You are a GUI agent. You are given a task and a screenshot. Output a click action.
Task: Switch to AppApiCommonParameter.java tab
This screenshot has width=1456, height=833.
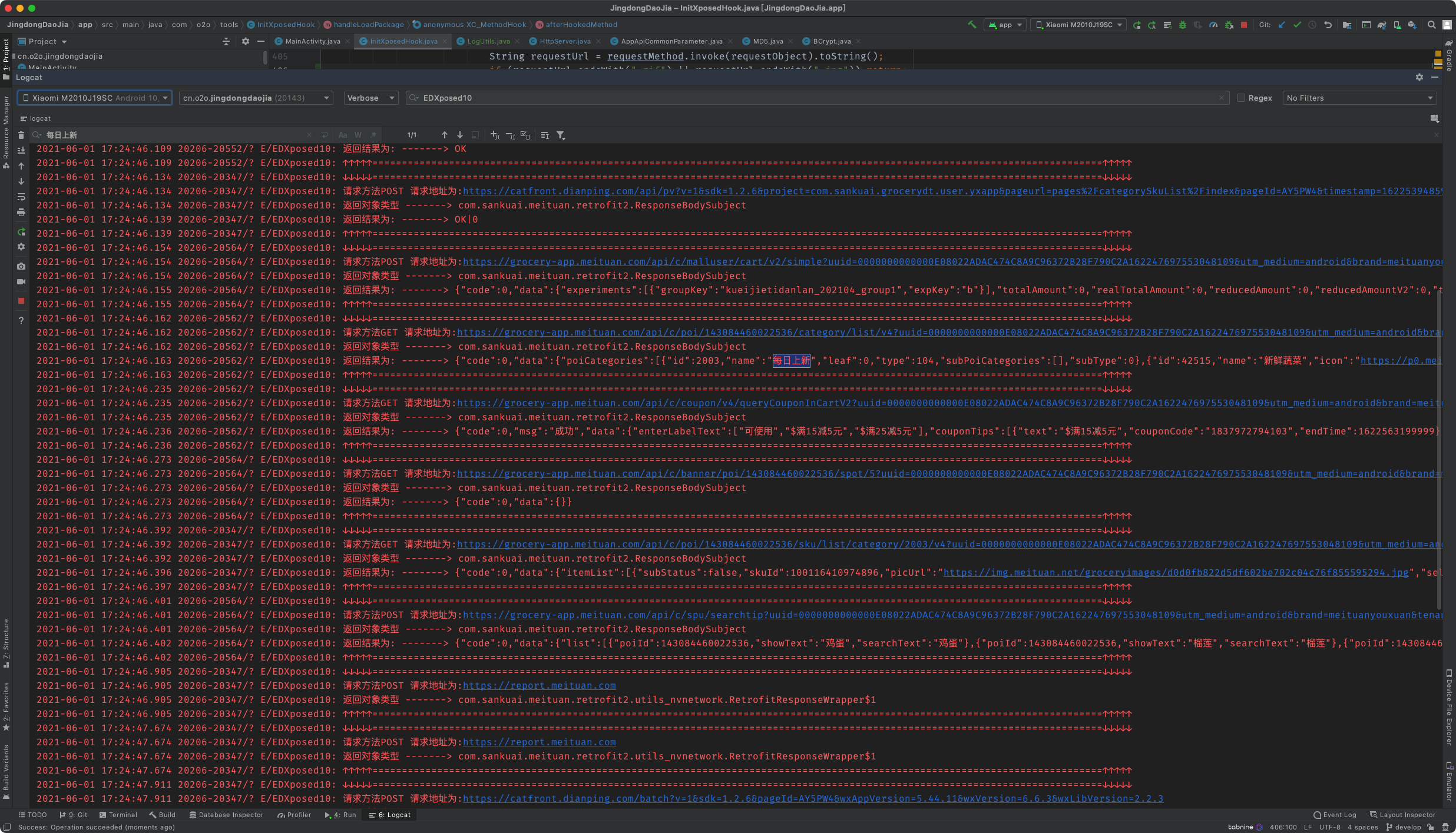click(671, 41)
